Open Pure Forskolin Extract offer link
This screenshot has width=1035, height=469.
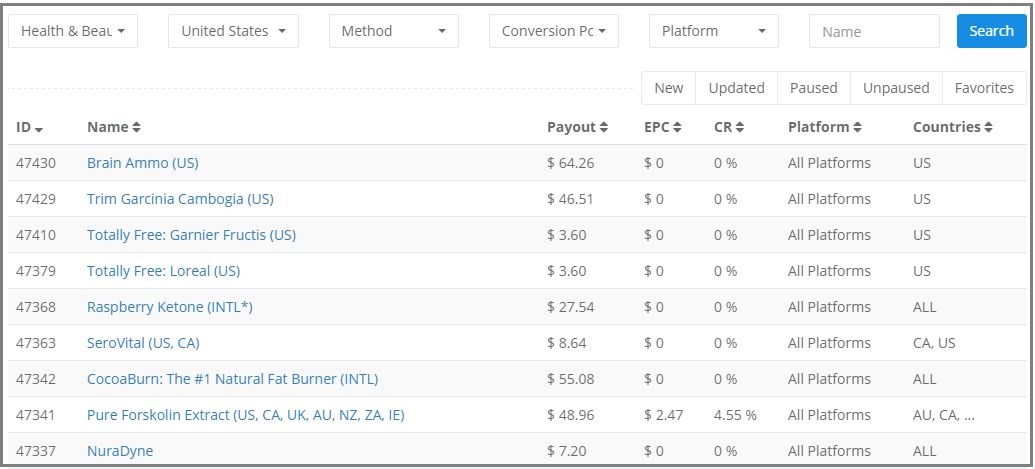pos(246,415)
